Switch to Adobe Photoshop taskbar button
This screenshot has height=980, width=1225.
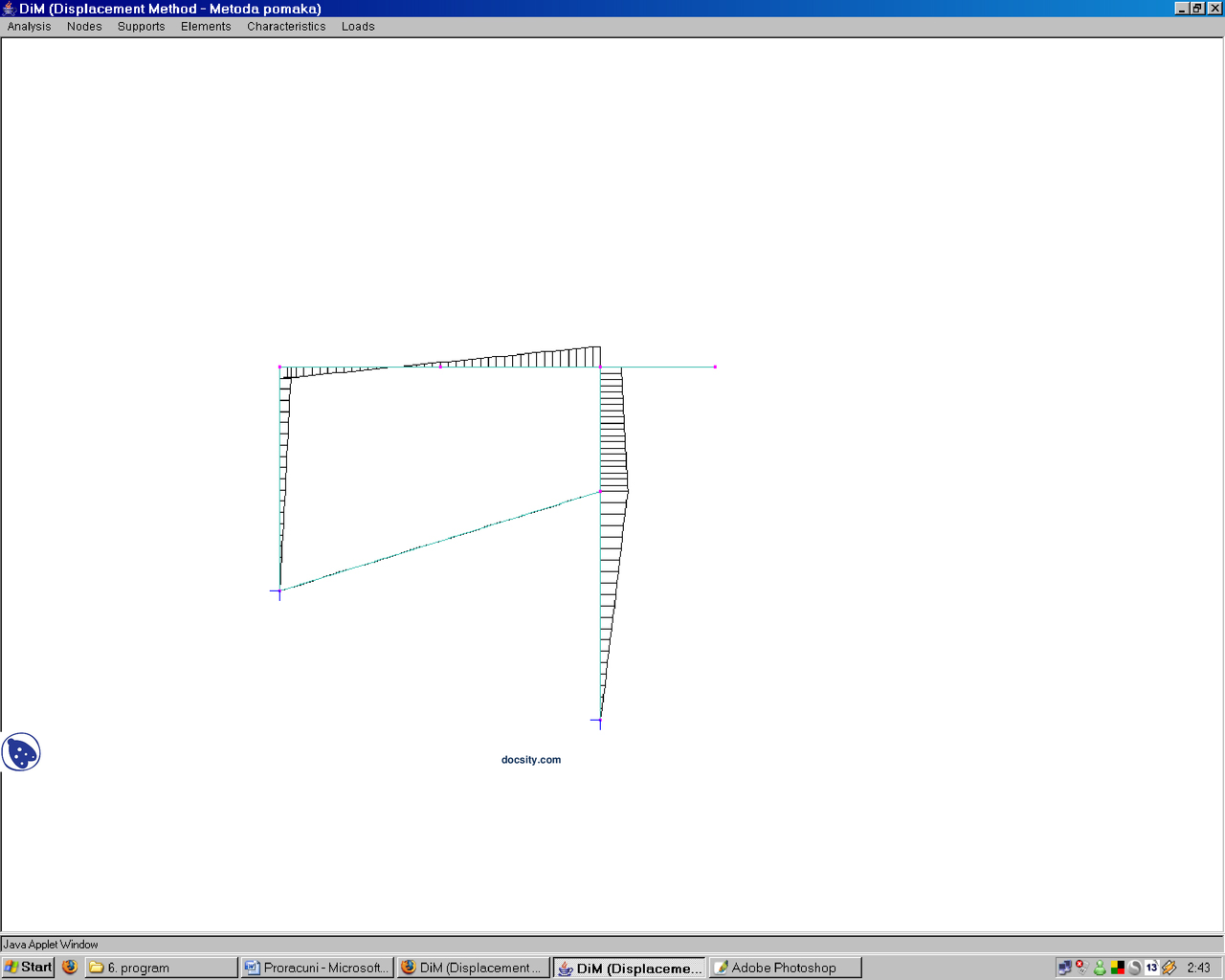coord(785,968)
